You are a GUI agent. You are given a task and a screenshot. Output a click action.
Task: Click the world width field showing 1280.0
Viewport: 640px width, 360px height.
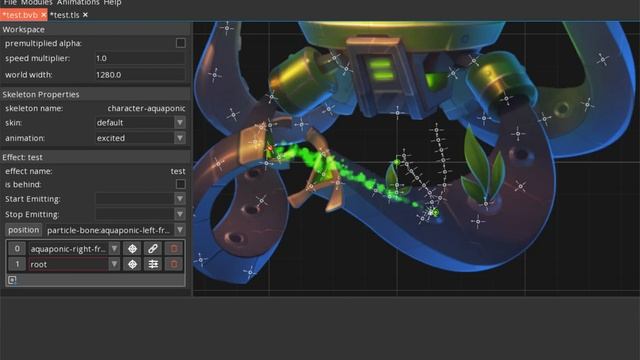coord(140,75)
